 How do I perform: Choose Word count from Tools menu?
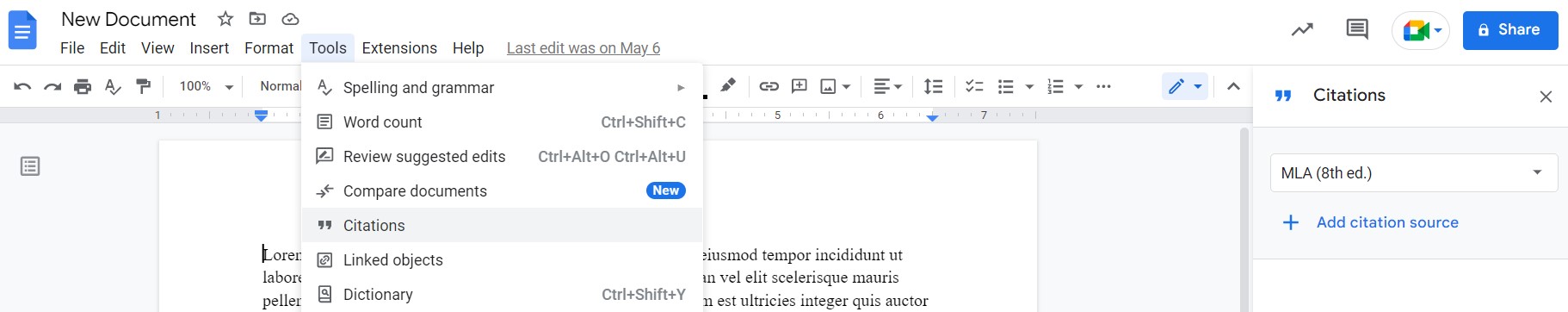(503, 122)
